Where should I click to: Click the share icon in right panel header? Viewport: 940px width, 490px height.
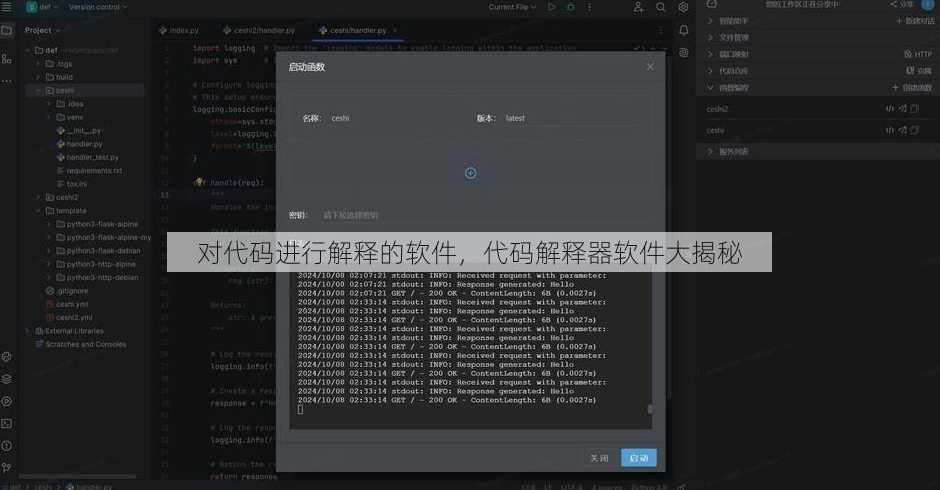(x=902, y=4)
